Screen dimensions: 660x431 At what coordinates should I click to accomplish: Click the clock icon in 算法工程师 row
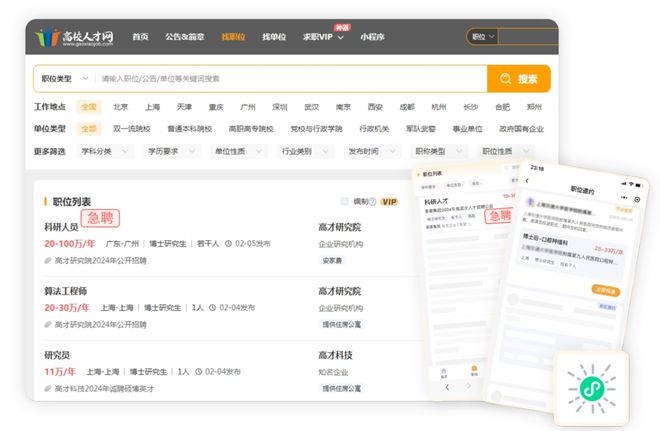[x=213, y=308]
